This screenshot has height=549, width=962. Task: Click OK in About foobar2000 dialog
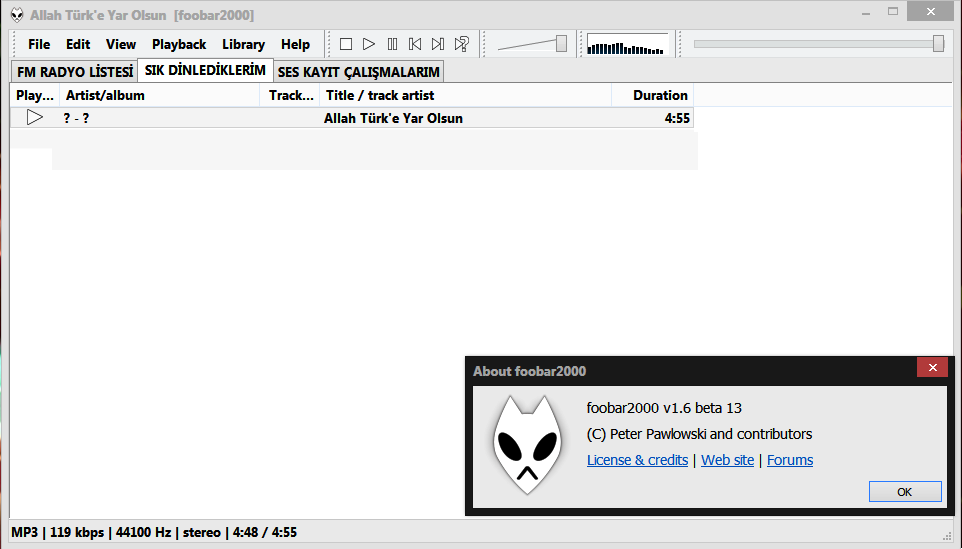coord(905,492)
